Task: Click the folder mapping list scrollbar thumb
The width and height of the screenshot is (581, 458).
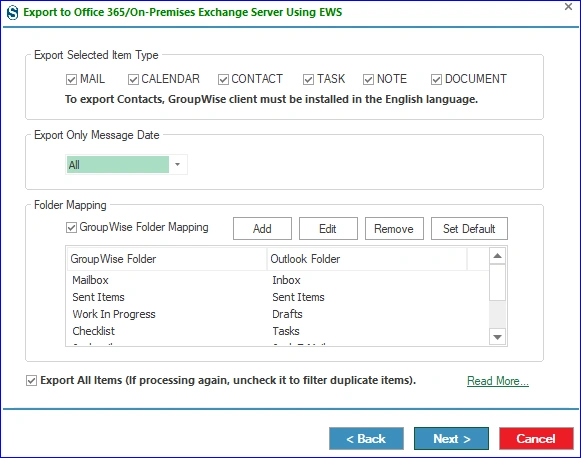Action: click(498, 282)
